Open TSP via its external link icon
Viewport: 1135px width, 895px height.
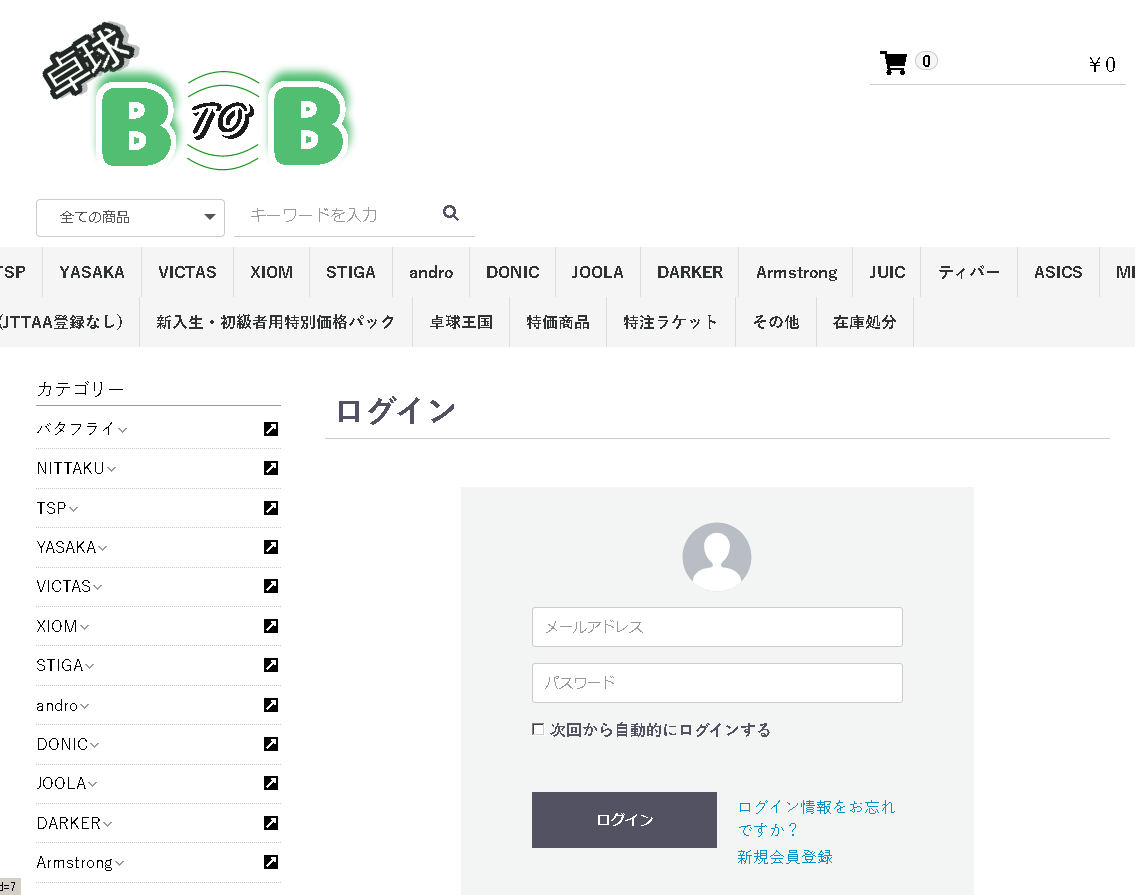270,508
